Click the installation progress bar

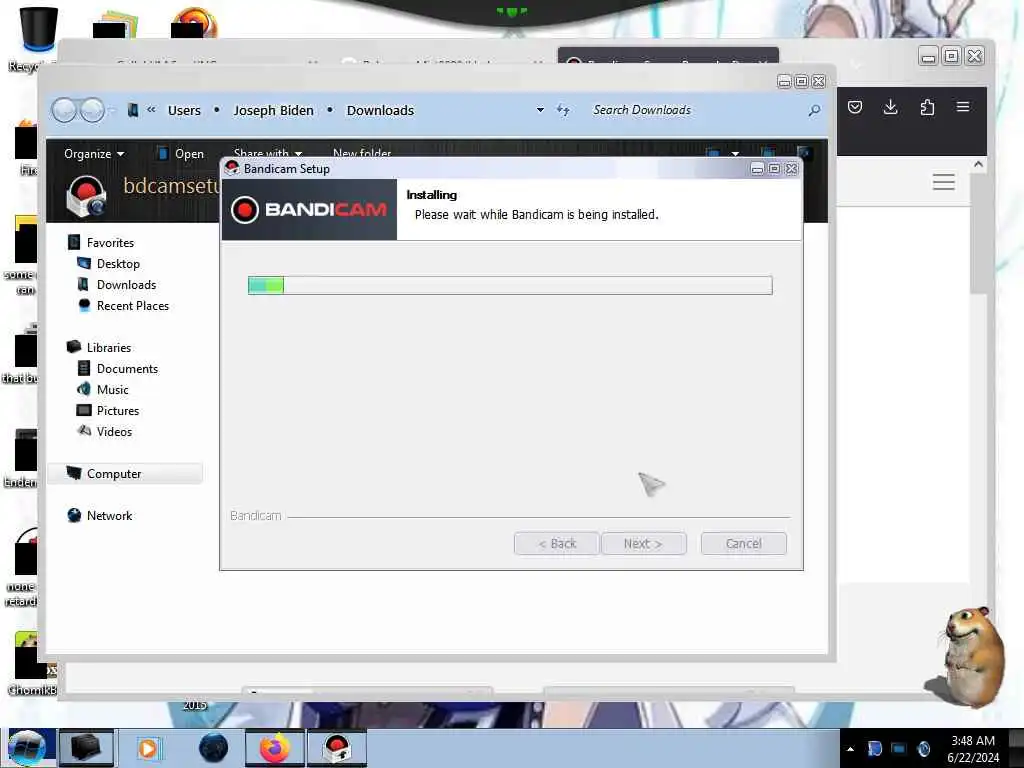point(510,285)
